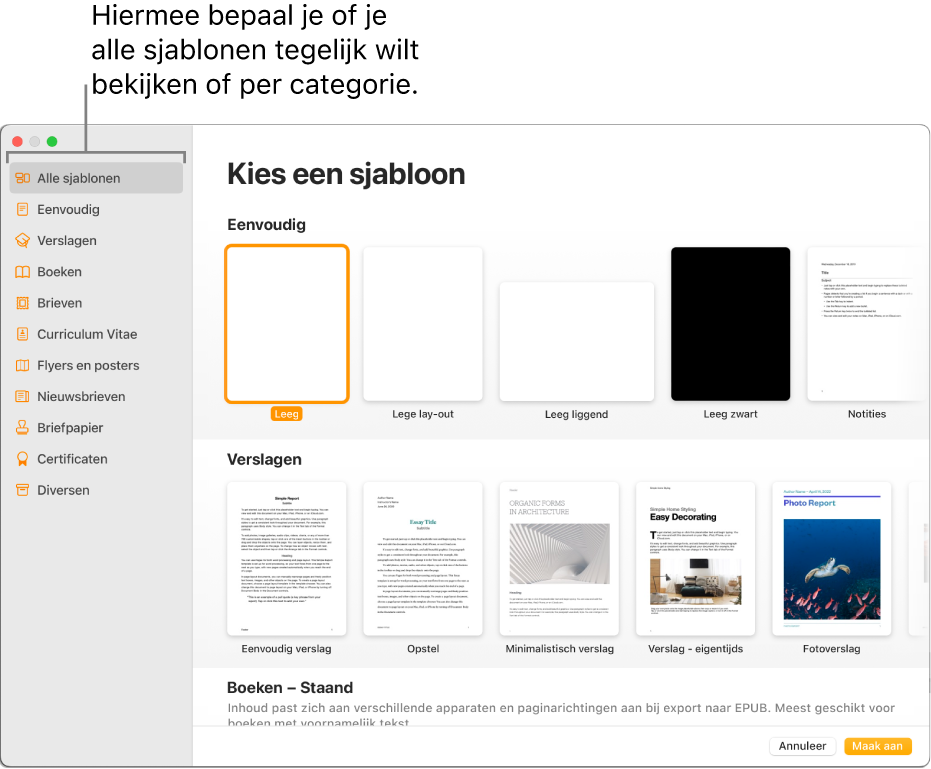Click the Certificaten ribbon icon
The height and width of the screenshot is (769, 931).
(x=23, y=459)
